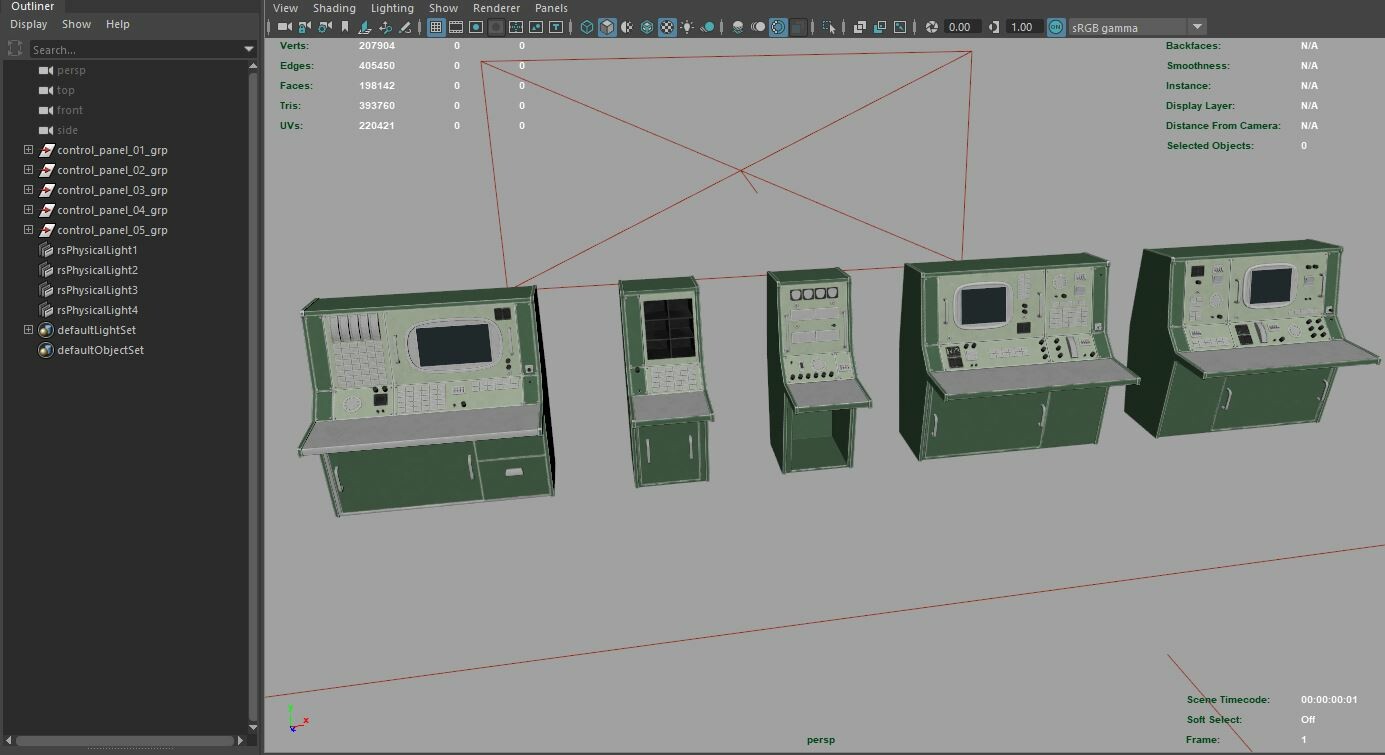The height and width of the screenshot is (755, 1385).
Task: Toggle the color management ON switch
Action: pyautogui.click(x=1054, y=27)
